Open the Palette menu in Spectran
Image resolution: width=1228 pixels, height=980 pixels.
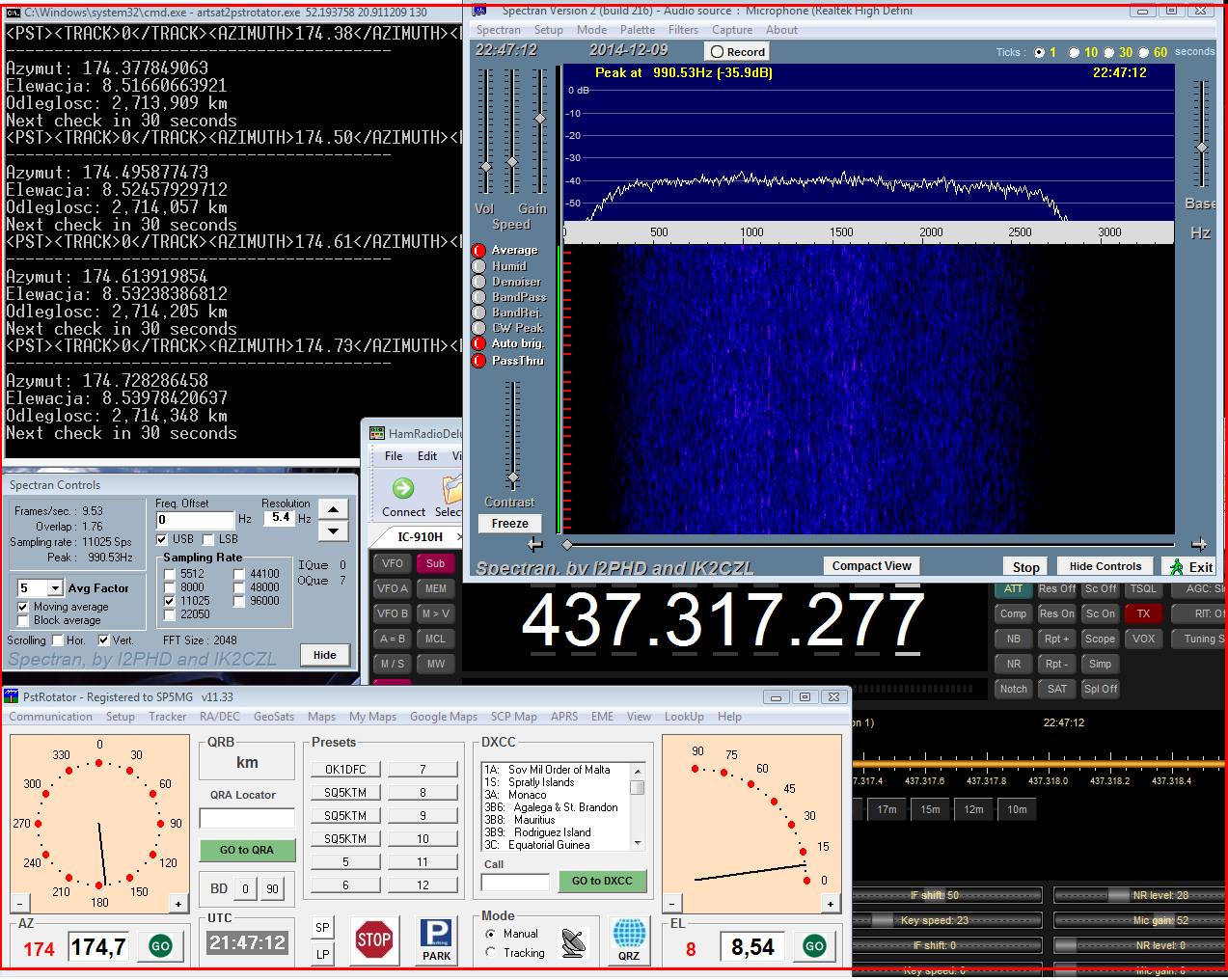coord(637,30)
